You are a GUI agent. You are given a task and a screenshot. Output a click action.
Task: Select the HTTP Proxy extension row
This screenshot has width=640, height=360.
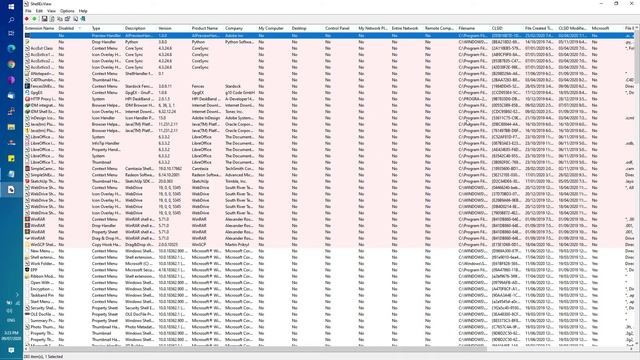pyautogui.click(x=329, y=99)
